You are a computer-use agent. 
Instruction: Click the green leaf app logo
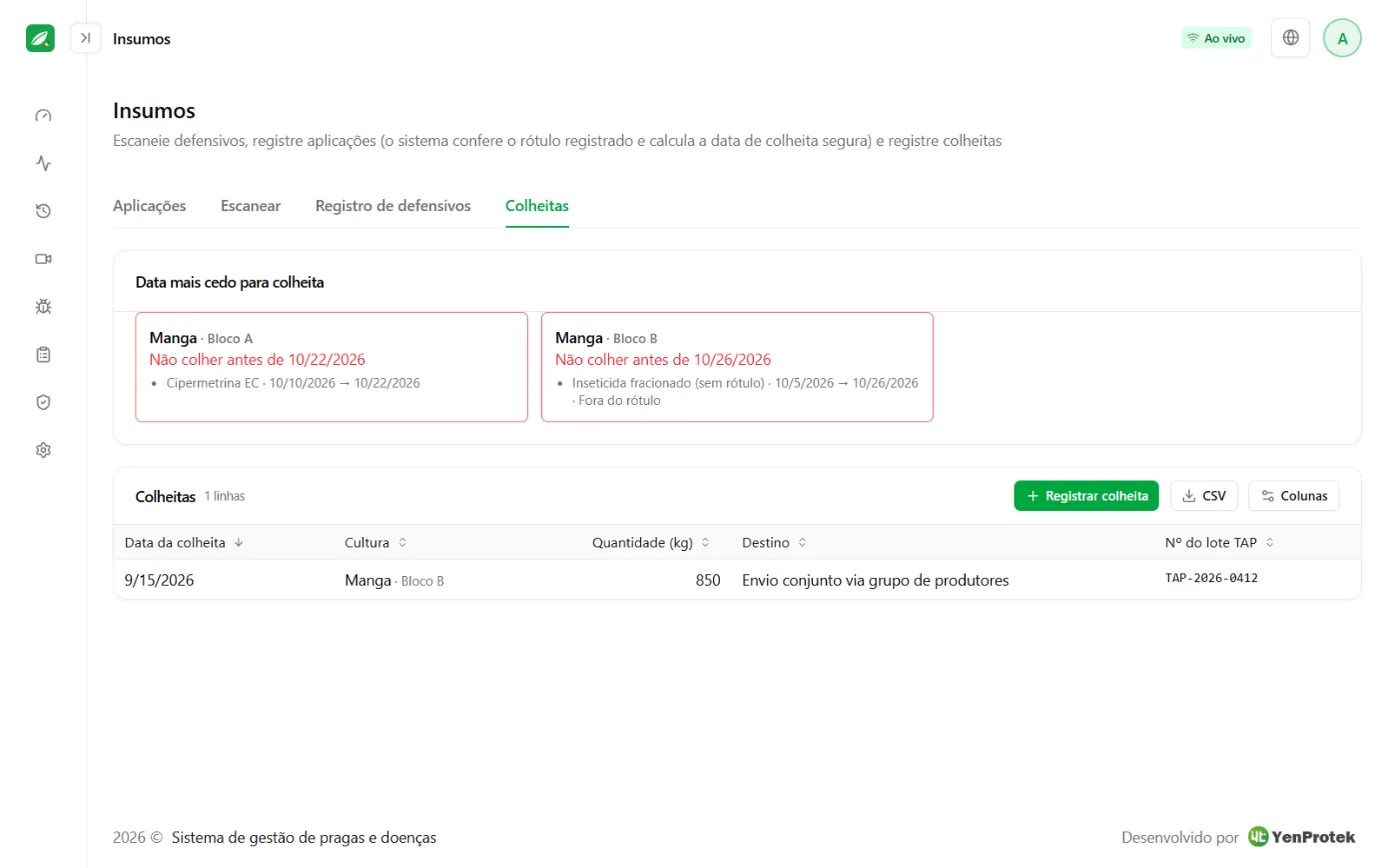tap(40, 38)
